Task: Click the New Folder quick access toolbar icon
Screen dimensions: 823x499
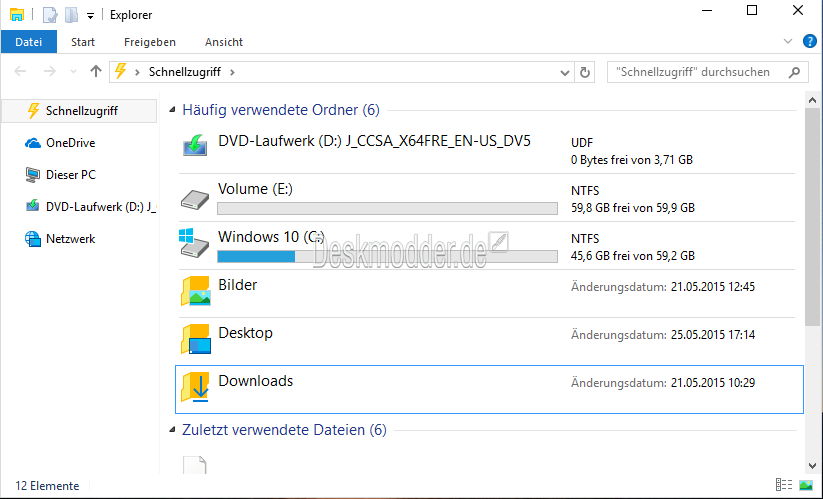Action: [71, 15]
